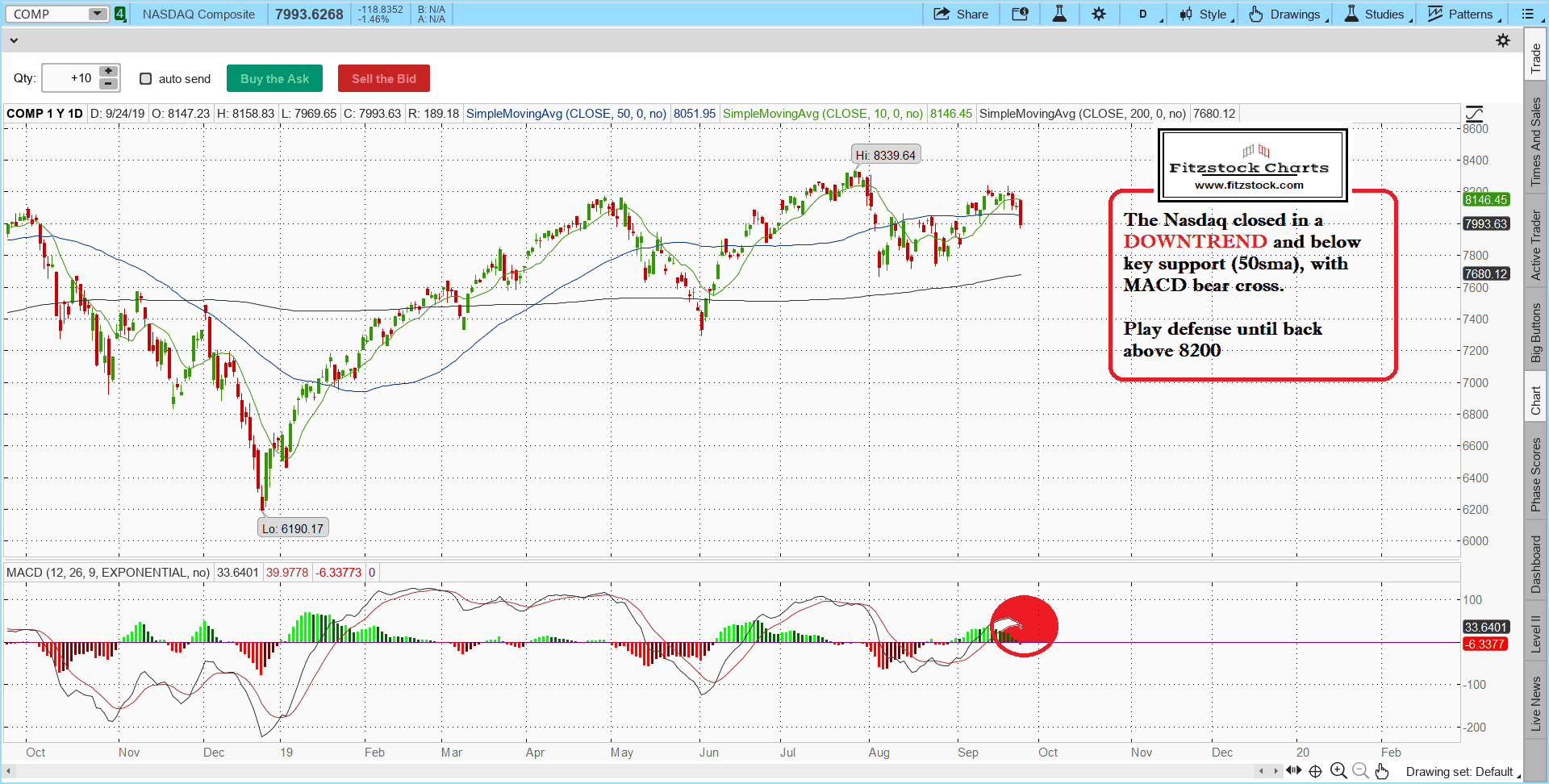1549x784 pixels.
Task: Click the Share icon in the toolbar
Action: 960,14
